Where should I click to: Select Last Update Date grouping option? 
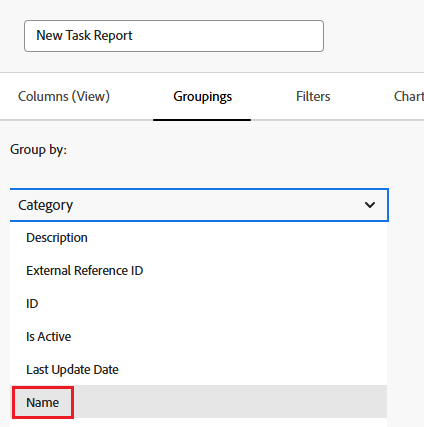coord(199,370)
